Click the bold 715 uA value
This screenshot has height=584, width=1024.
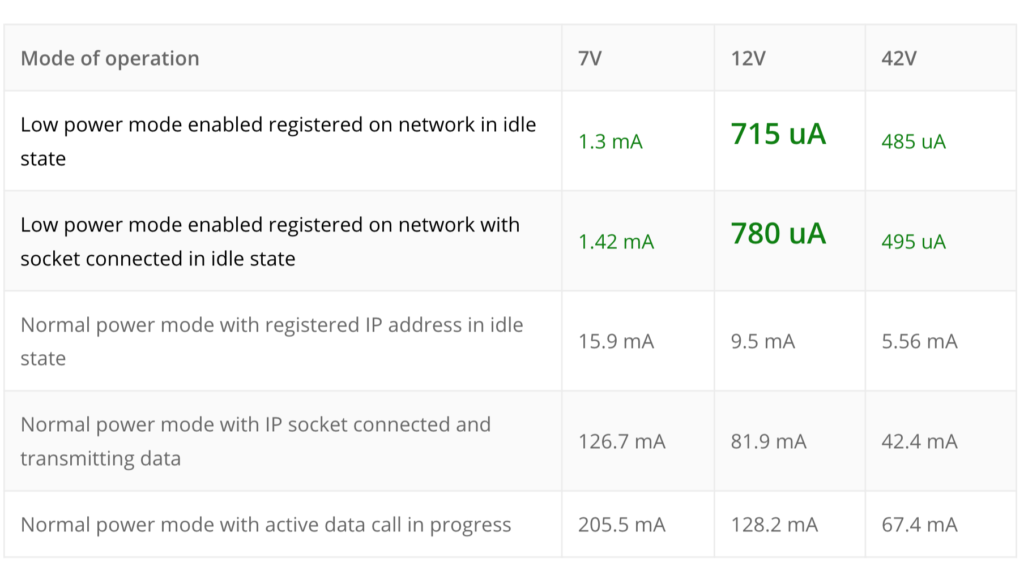point(778,133)
